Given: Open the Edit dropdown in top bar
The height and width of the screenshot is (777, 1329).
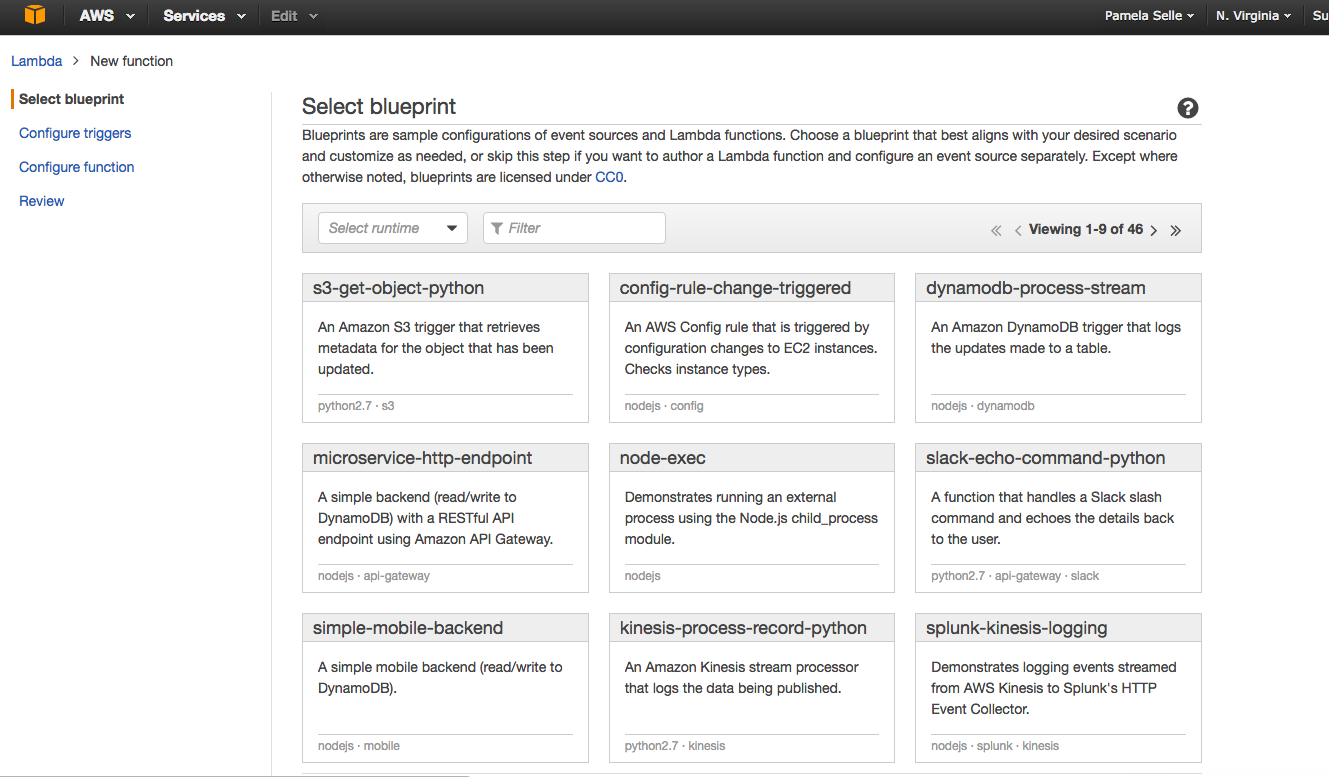Looking at the screenshot, I should pyautogui.click(x=294, y=16).
